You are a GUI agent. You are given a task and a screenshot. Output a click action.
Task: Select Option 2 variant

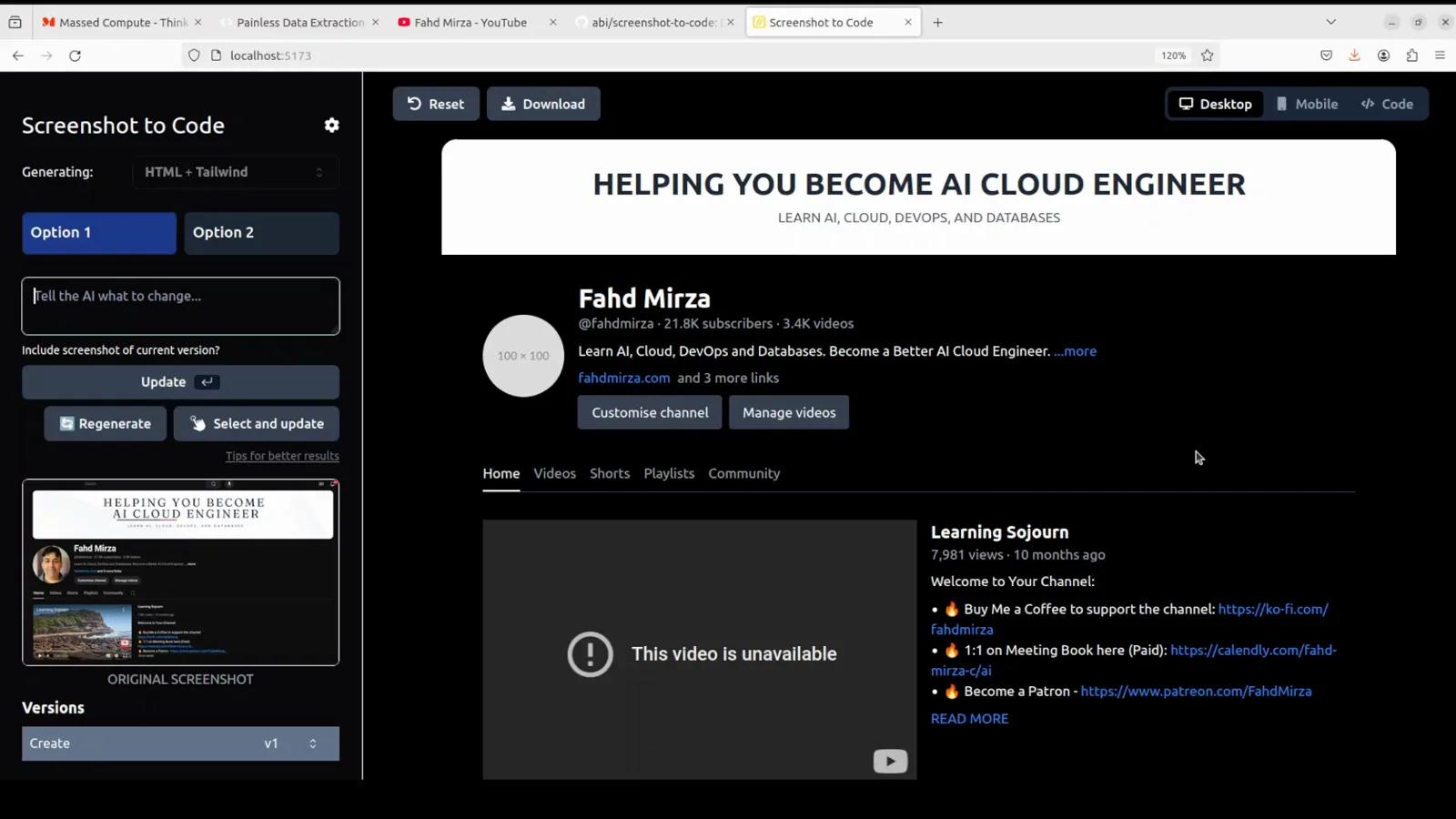click(x=262, y=233)
